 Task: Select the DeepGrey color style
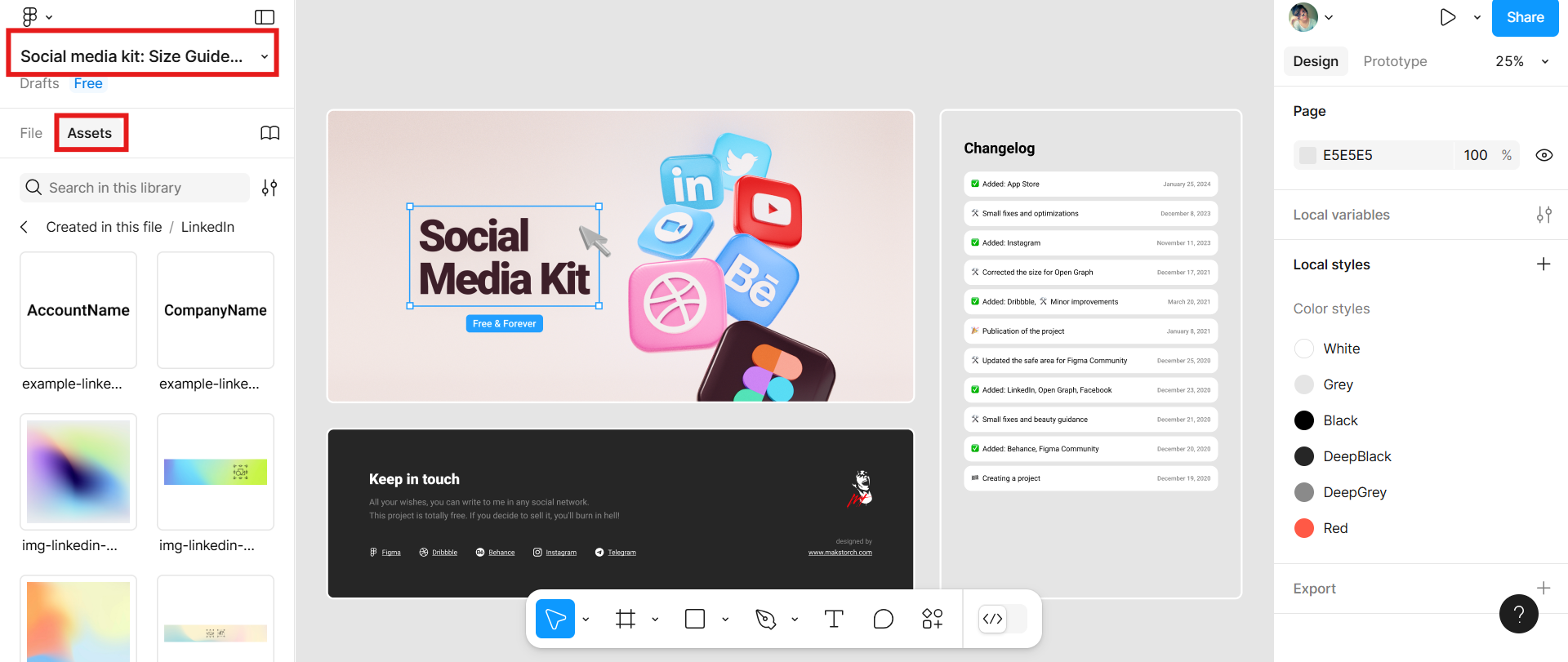[1340, 492]
